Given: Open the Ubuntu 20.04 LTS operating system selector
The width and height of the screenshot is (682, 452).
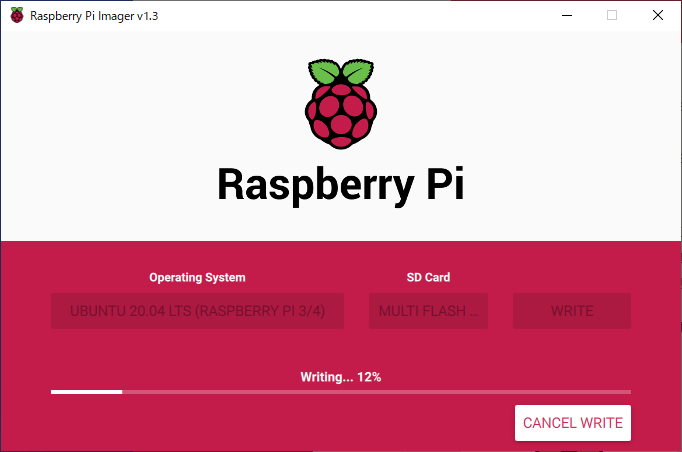Looking at the screenshot, I should [197, 311].
